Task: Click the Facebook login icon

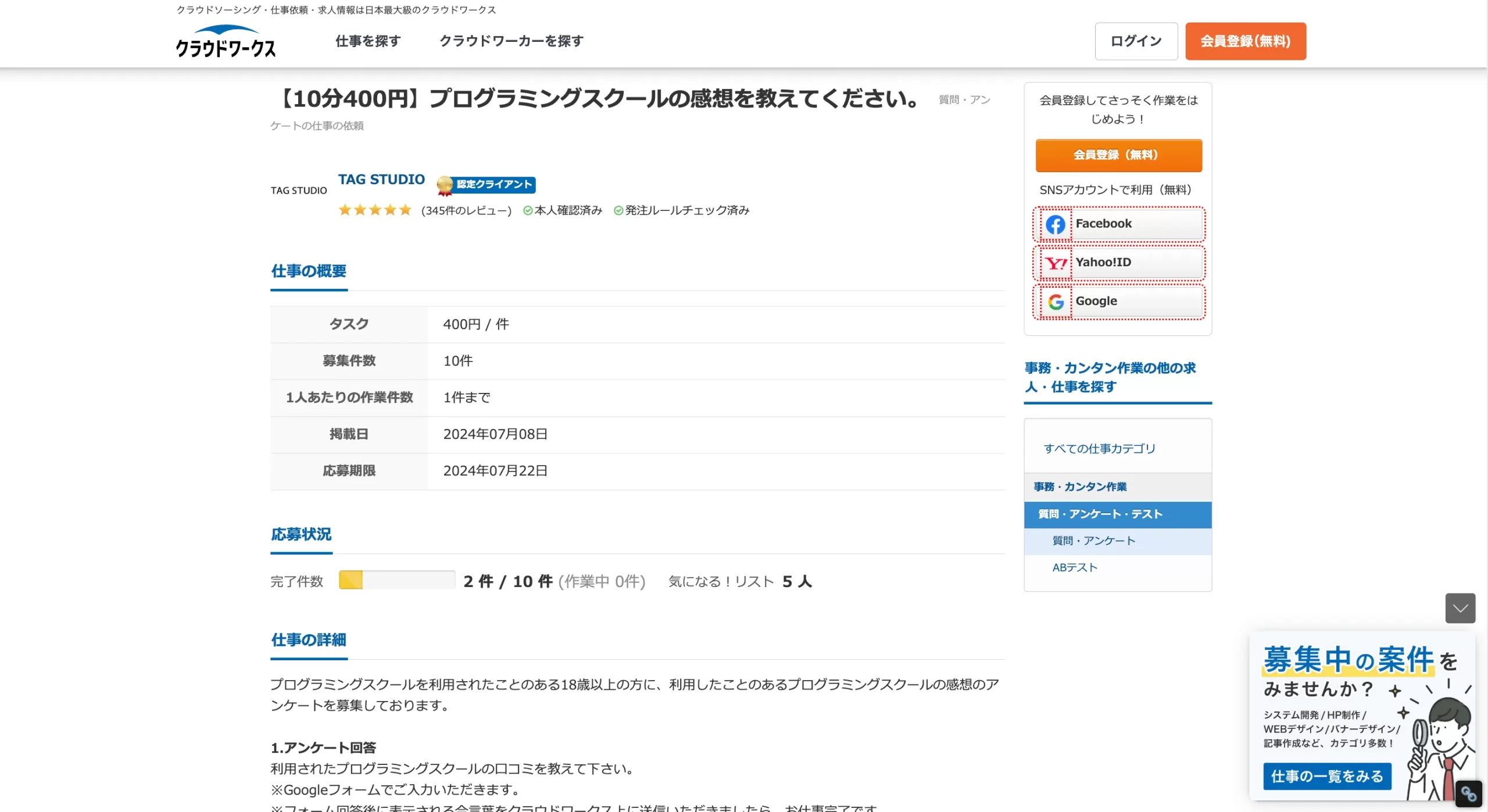Action: 1055,224
